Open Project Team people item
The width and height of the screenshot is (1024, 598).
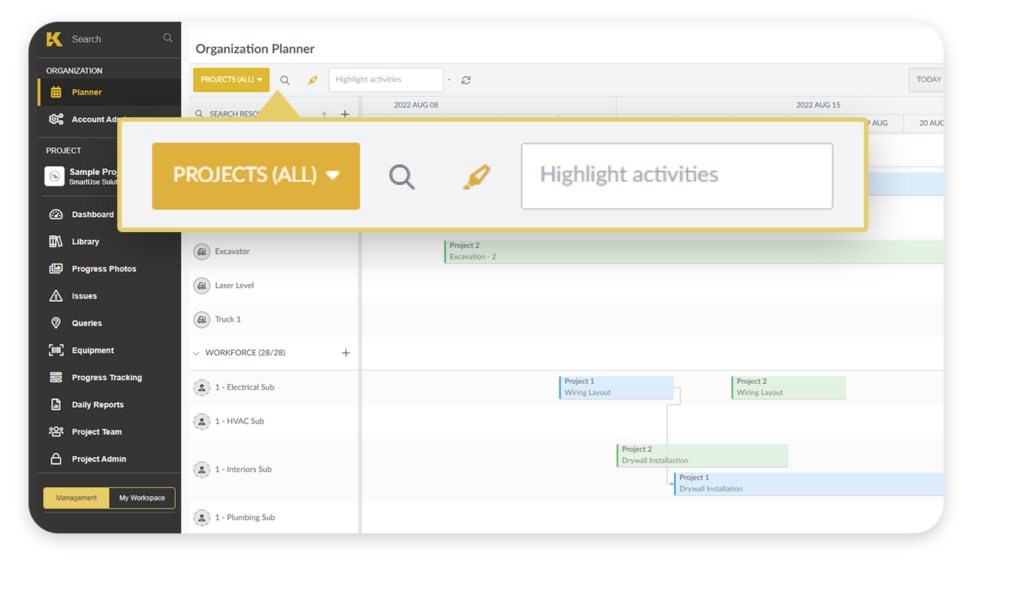click(85, 432)
